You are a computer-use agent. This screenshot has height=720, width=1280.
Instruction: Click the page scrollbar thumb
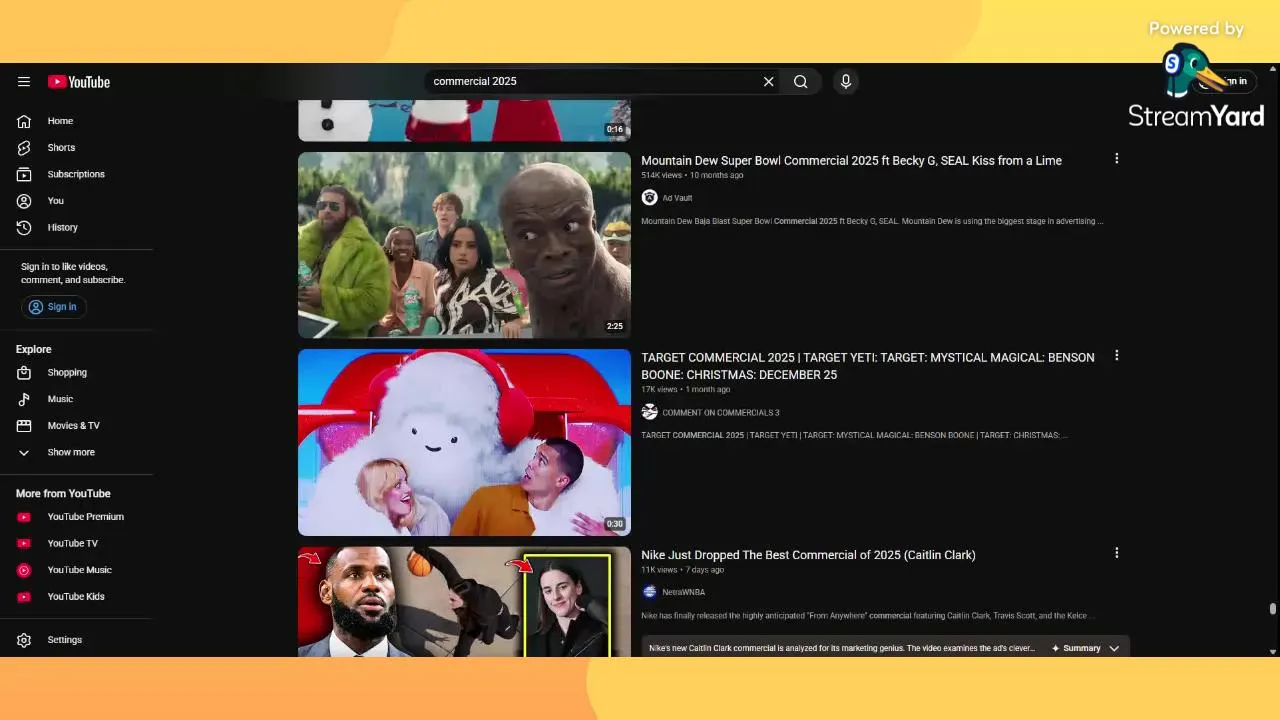pos(1272,609)
